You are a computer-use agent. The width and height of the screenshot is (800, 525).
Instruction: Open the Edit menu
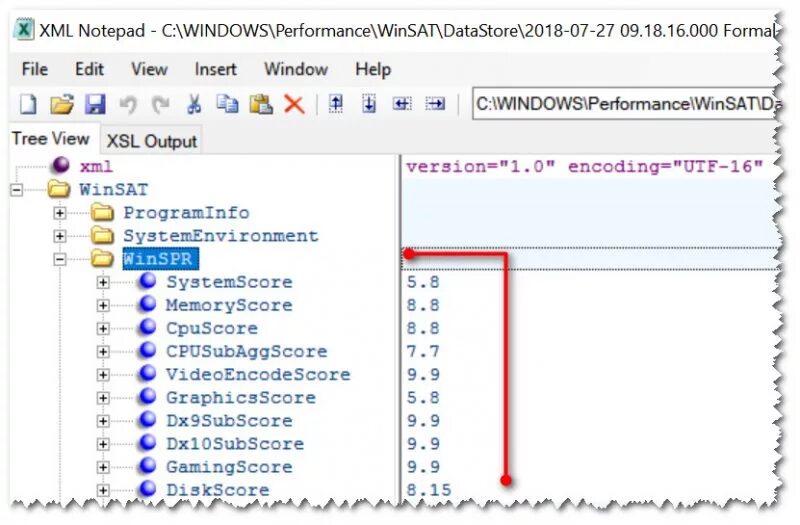[x=89, y=69]
